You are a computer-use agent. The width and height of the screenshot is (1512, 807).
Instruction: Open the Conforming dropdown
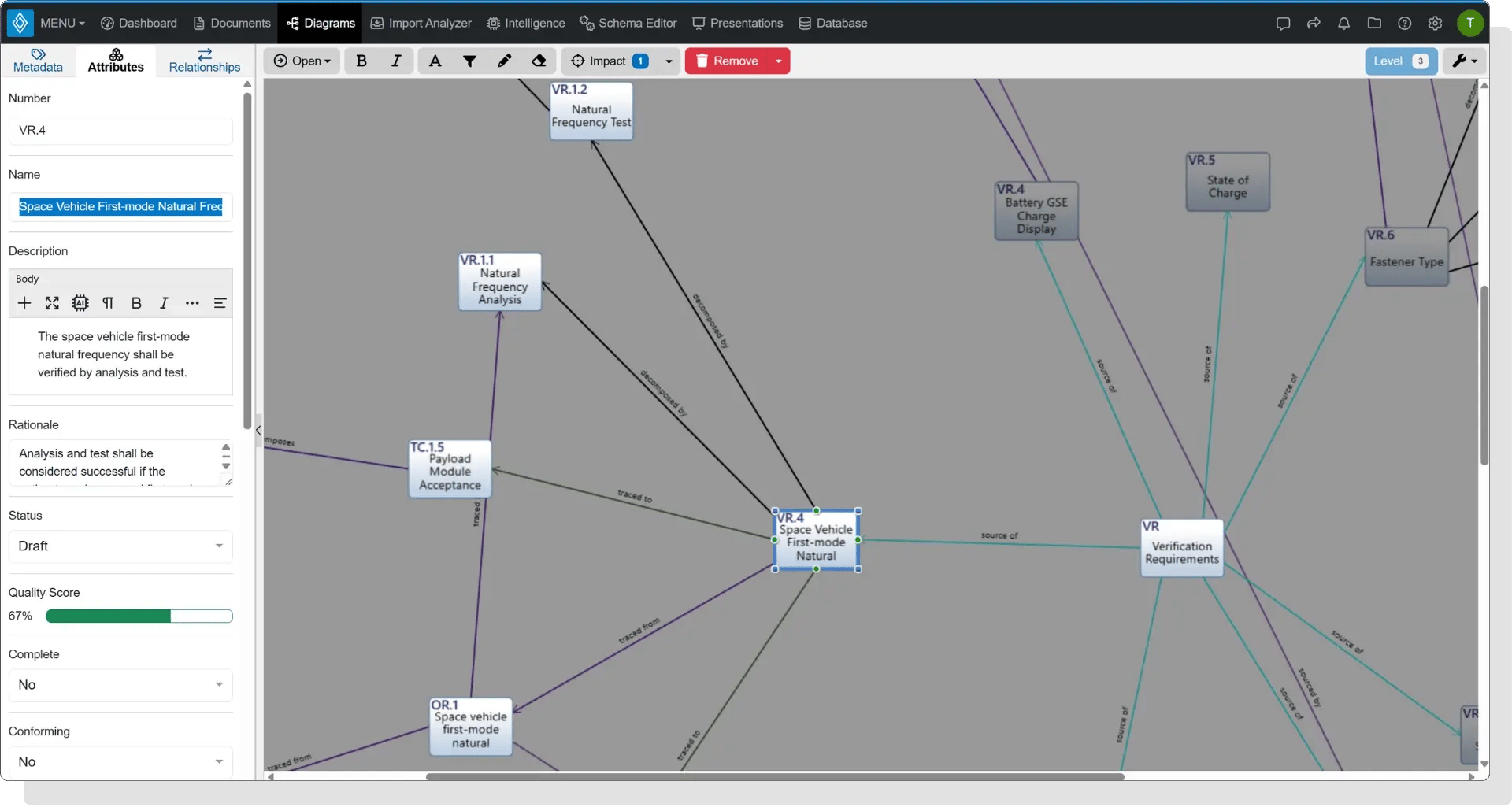(x=120, y=762)
